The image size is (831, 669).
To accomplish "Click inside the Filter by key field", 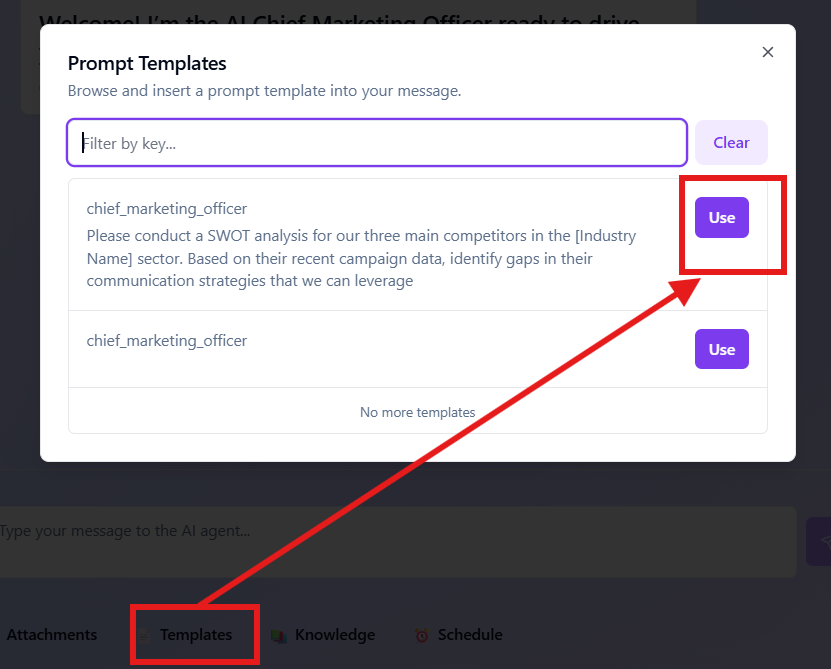I will (376, 142).
